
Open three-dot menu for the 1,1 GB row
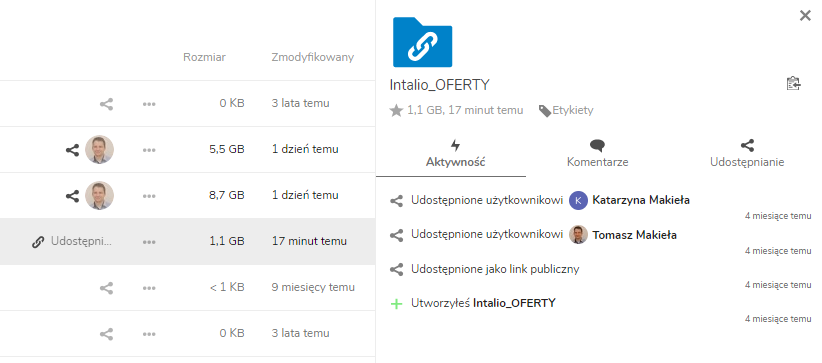coord(149,242)
